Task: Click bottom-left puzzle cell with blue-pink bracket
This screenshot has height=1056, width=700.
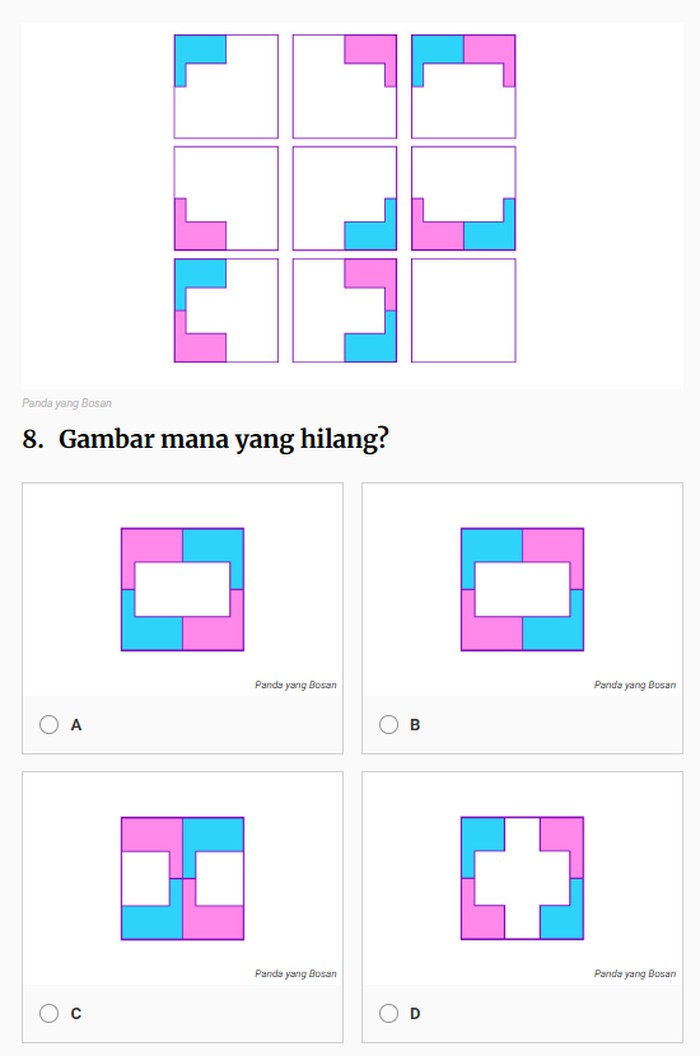Action: pos(226,310)
